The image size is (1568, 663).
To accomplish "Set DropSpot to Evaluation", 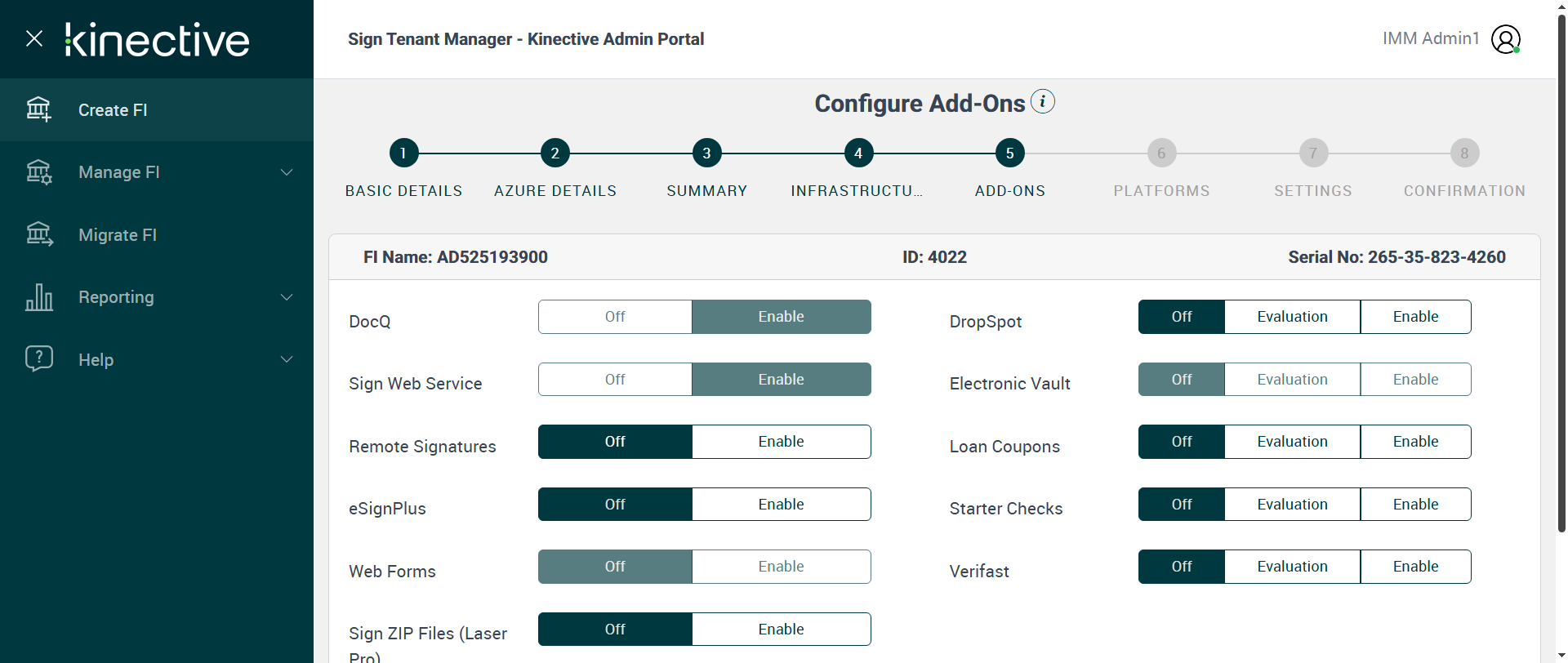I will 1292,317.
